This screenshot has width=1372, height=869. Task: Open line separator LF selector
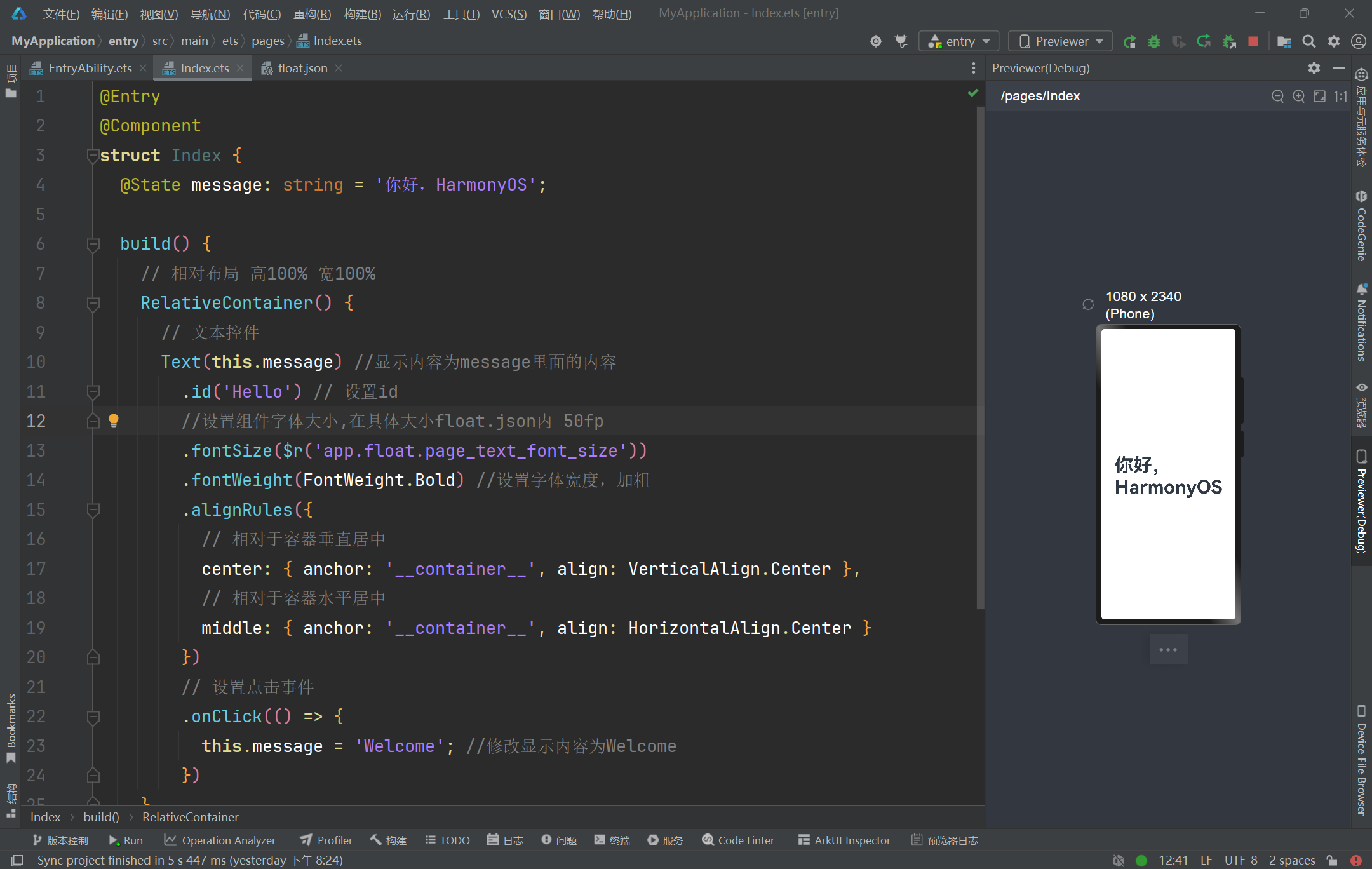(x=1206, y=860)
